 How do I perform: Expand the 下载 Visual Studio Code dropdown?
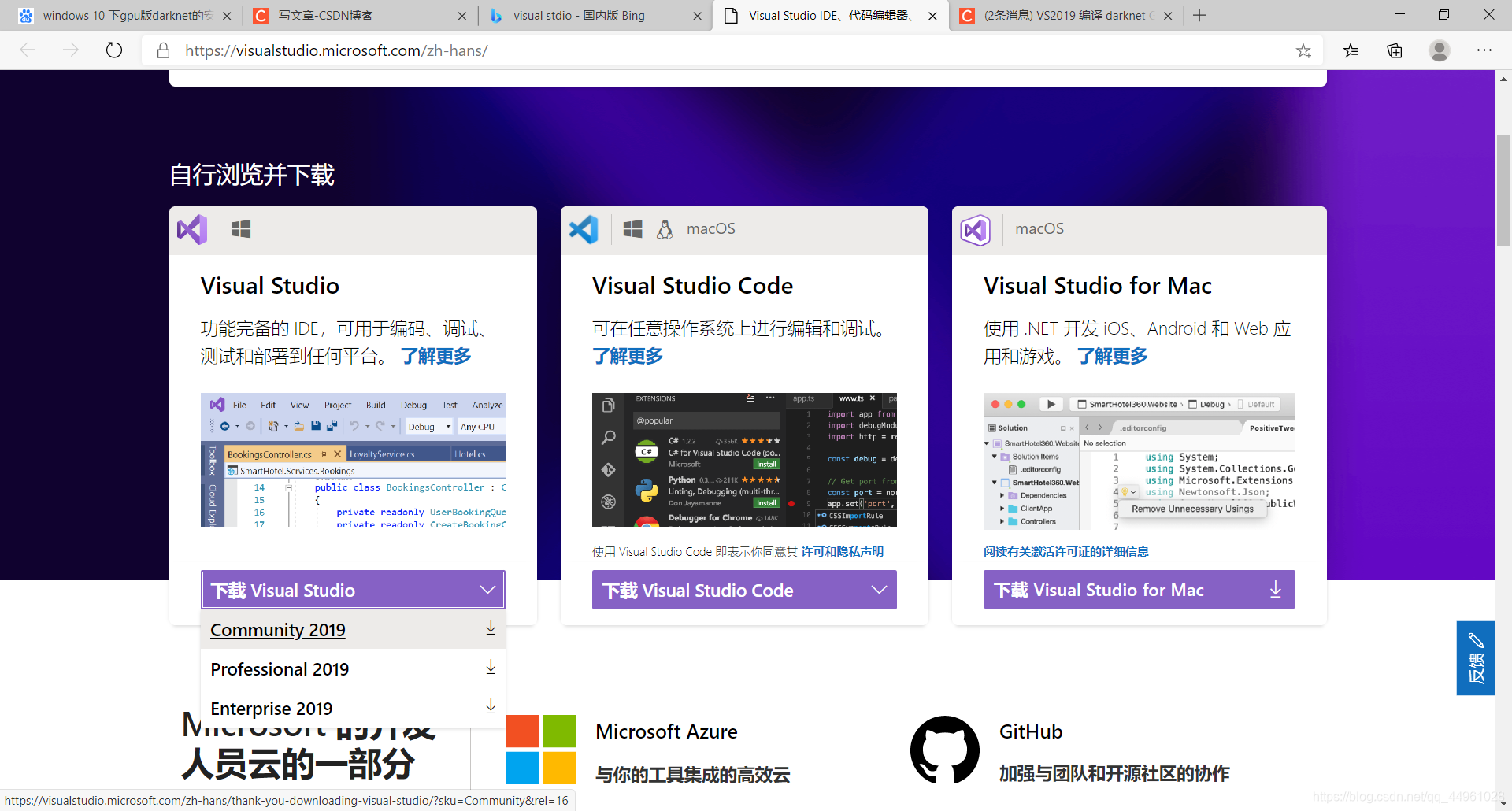[x=744, y=590]
